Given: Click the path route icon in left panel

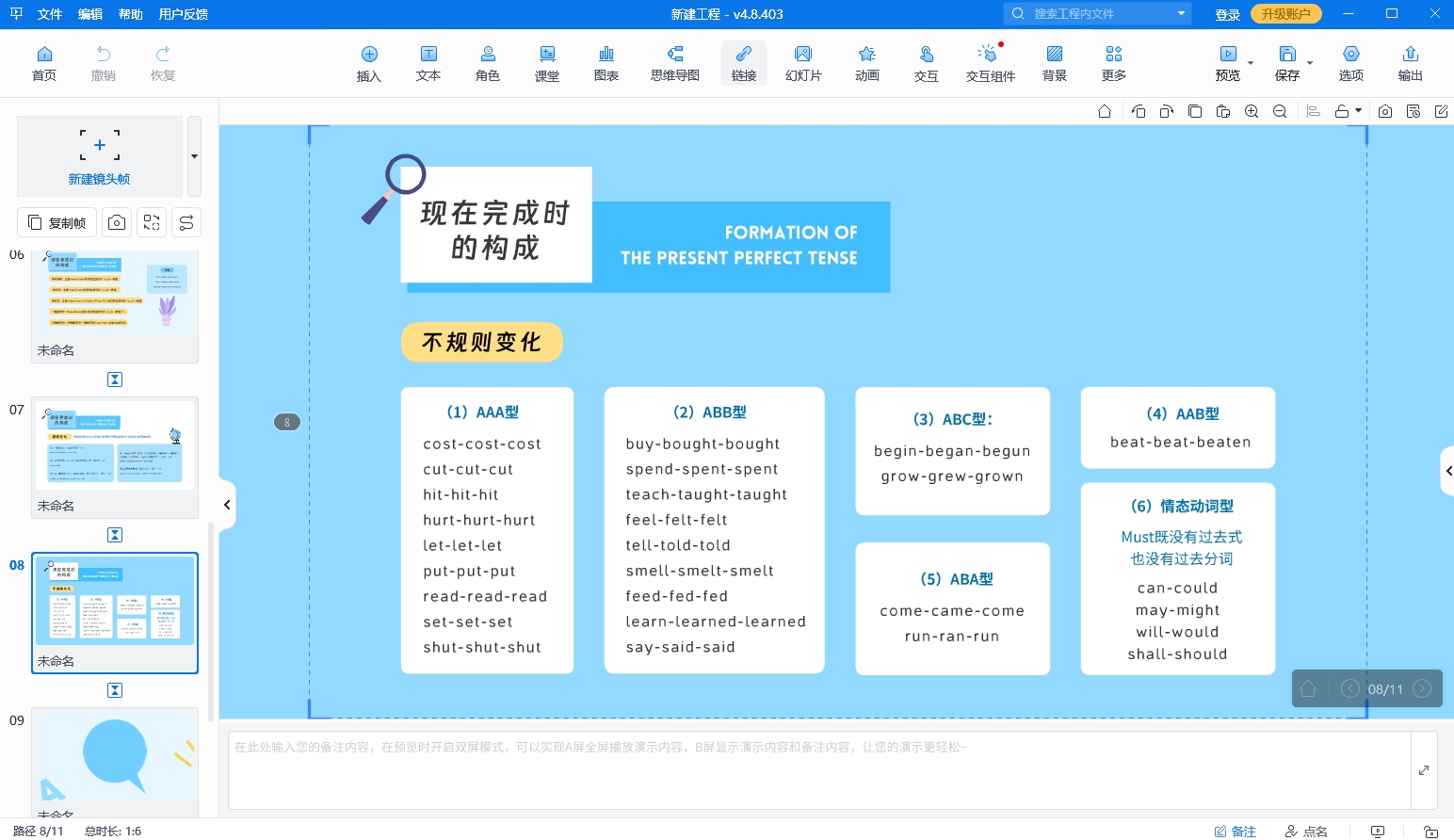Looking at the screenshot, I should point(186,222).
